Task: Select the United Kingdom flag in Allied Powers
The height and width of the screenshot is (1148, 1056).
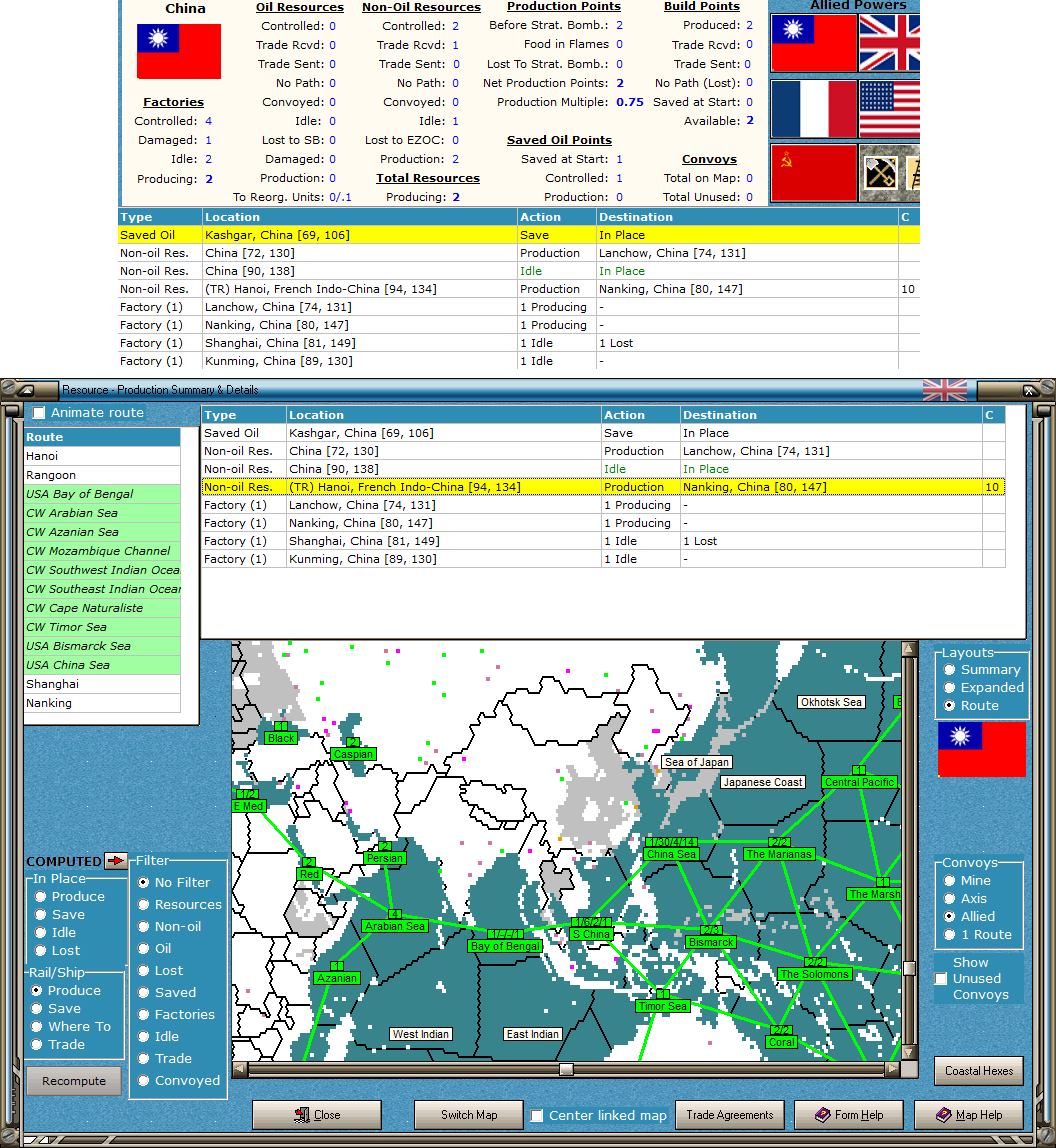Action: 888,43
